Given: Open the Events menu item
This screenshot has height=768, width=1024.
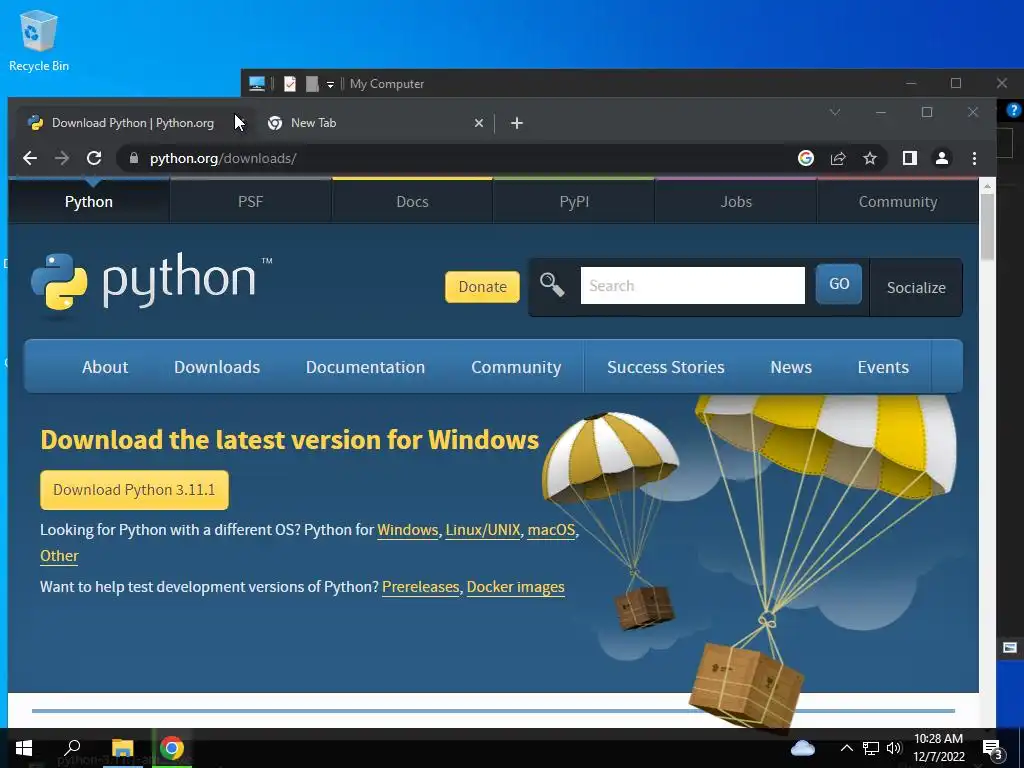Looking at the screenshot, I should tap(883, 367).
